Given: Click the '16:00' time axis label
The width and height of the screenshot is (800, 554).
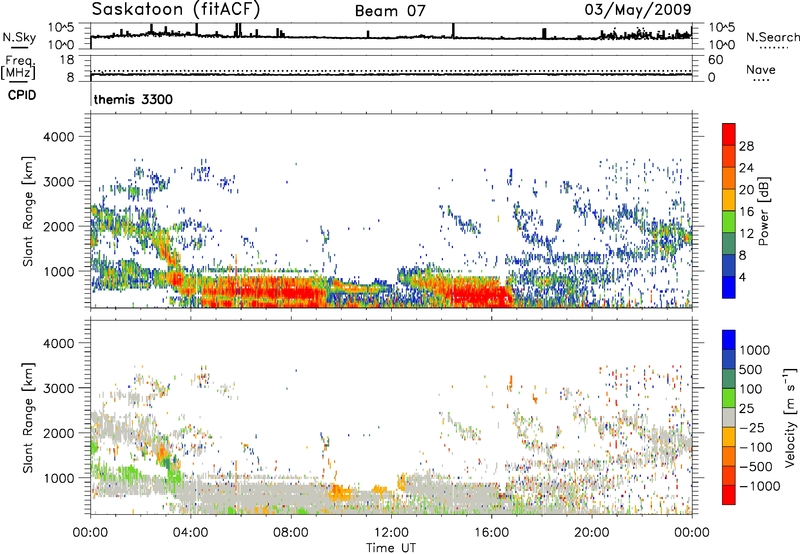Looking at the screenshot, I should 491,533.
